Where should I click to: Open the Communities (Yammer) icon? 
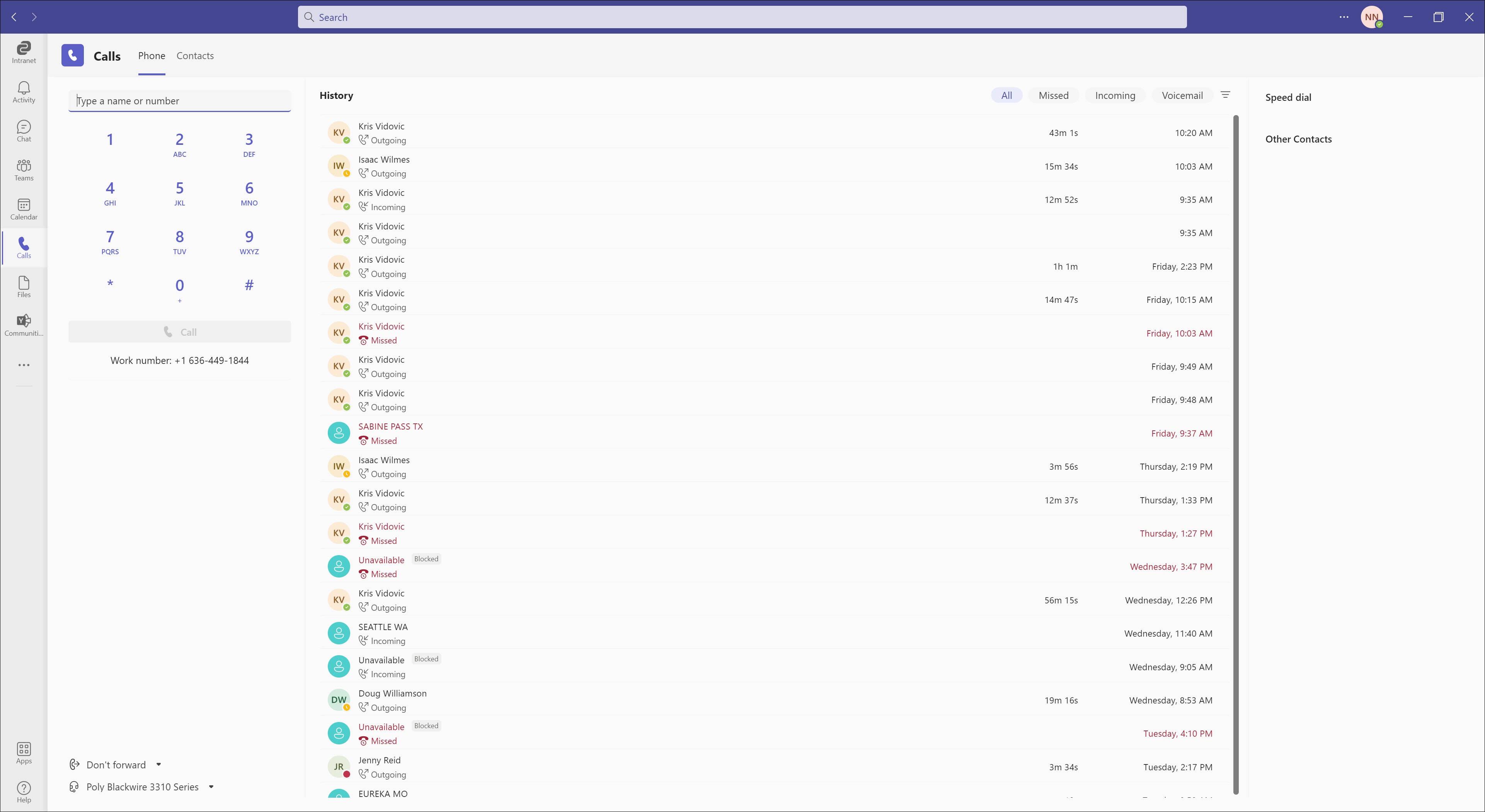tap(24, 325)
